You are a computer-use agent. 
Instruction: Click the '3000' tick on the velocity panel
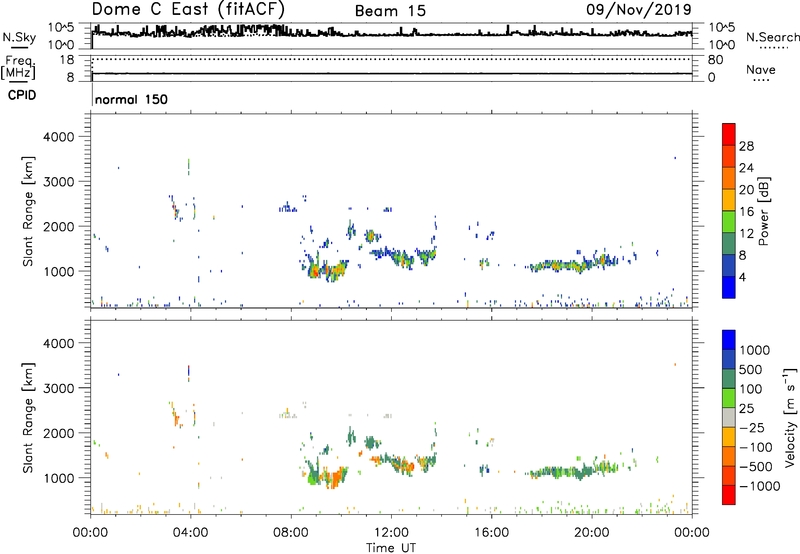59,388
